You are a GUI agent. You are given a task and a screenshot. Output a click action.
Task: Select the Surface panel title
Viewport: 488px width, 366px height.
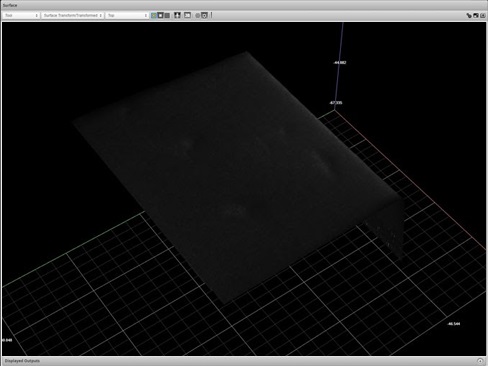tap(10, 5)
